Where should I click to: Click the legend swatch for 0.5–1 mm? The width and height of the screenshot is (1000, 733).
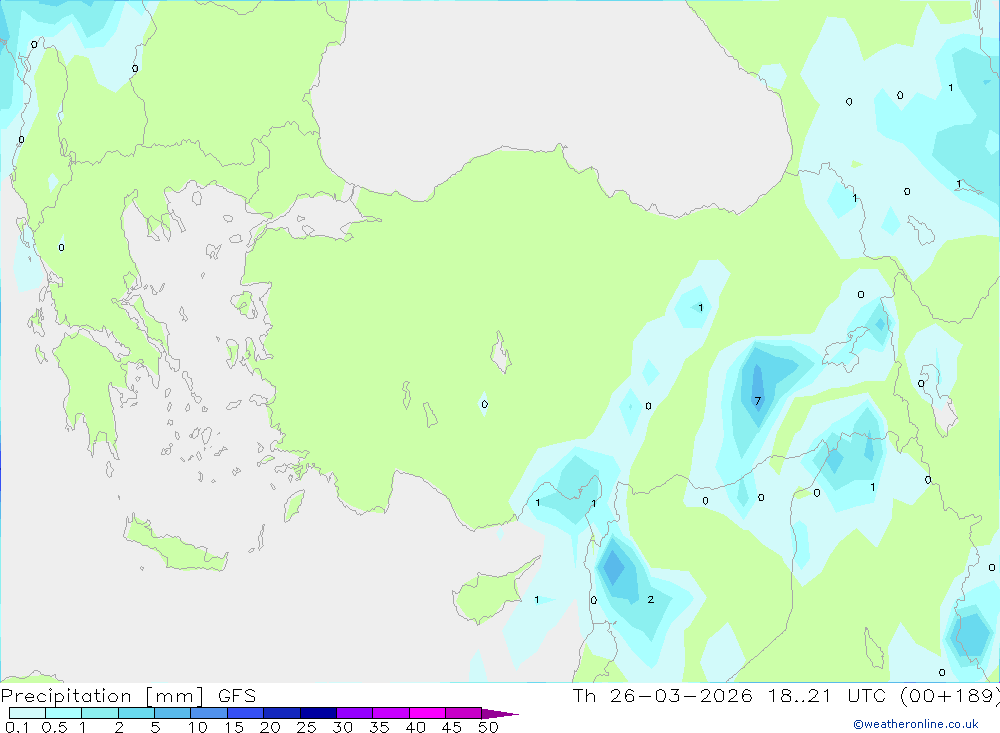[x=63, y=713]
